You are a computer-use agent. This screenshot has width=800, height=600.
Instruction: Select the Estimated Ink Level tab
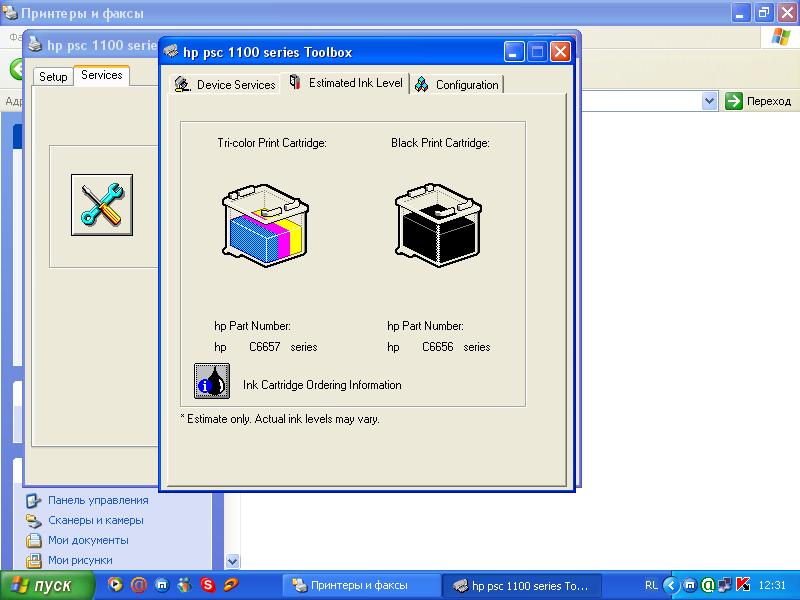346,83
